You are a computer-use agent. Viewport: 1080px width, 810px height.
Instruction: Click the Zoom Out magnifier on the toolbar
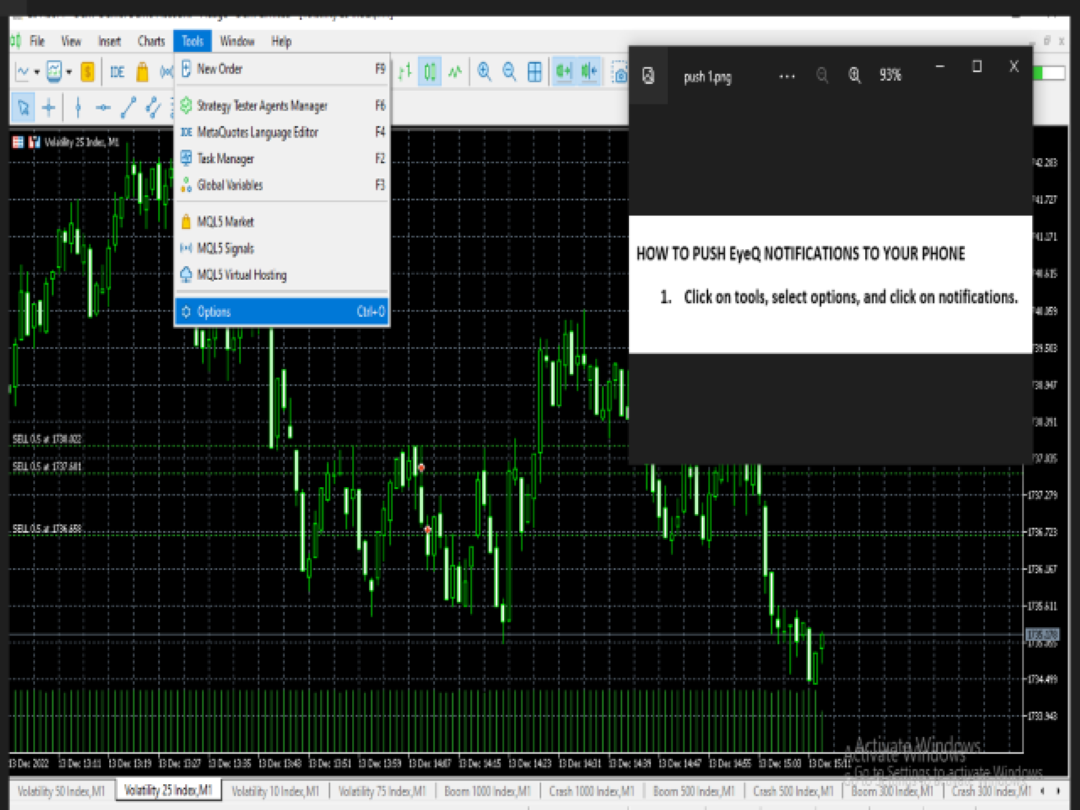509,71
